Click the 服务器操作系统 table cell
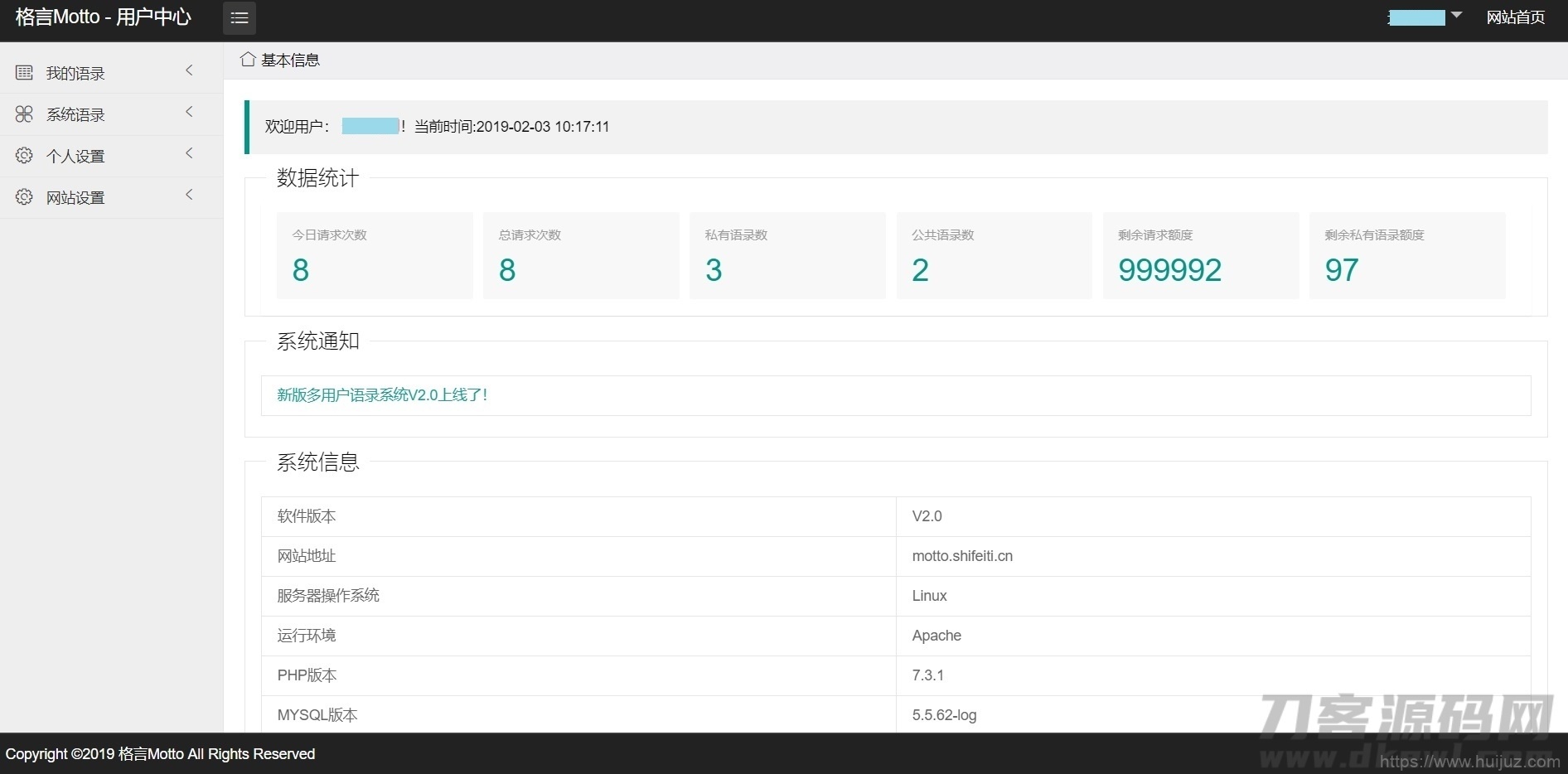Image resolution: width=1568 pixels, height=774 pixels. [x=578, y=596]
